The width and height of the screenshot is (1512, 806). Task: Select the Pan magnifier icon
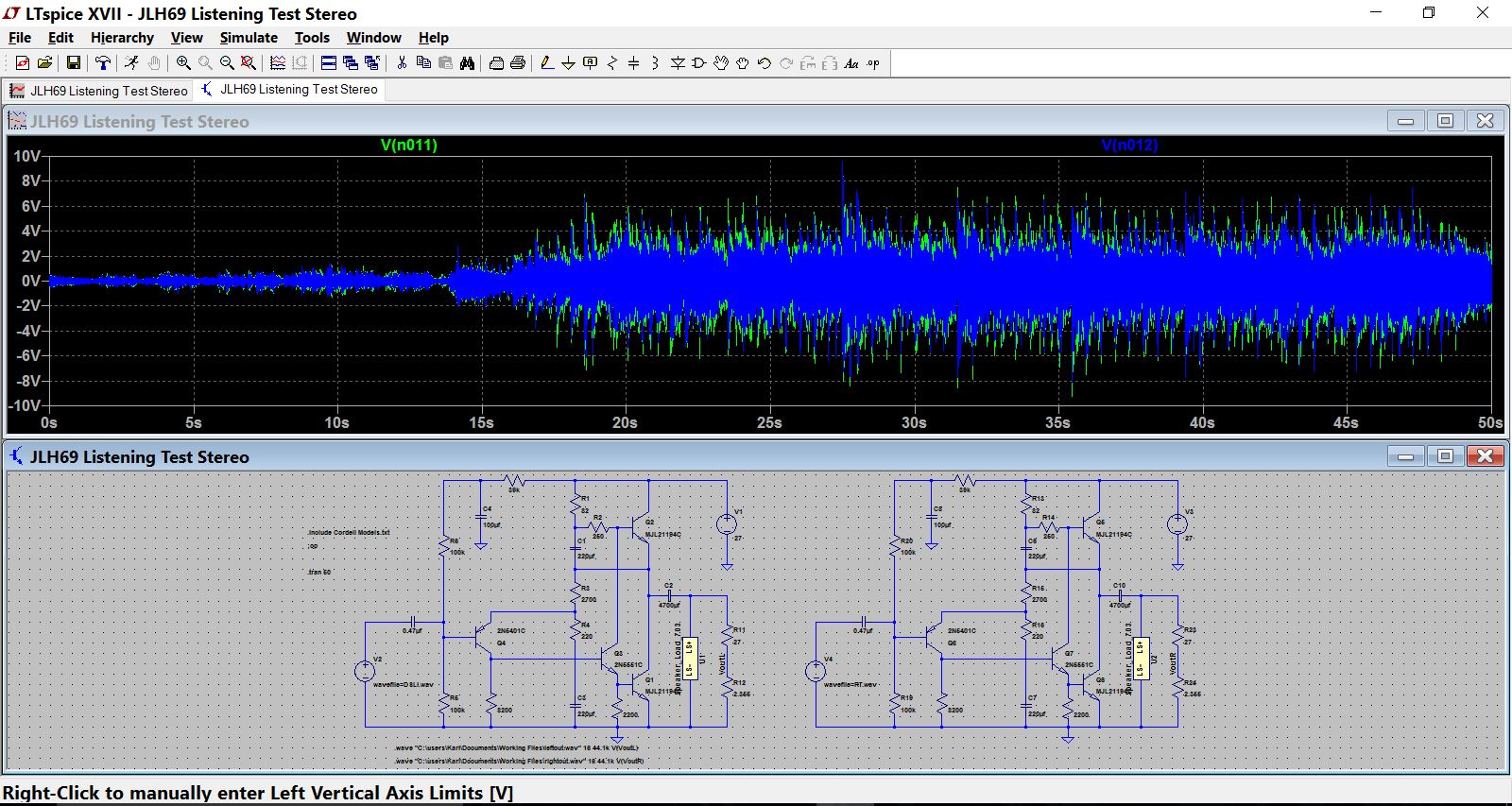pyautogui.click(x=205, y=63)
